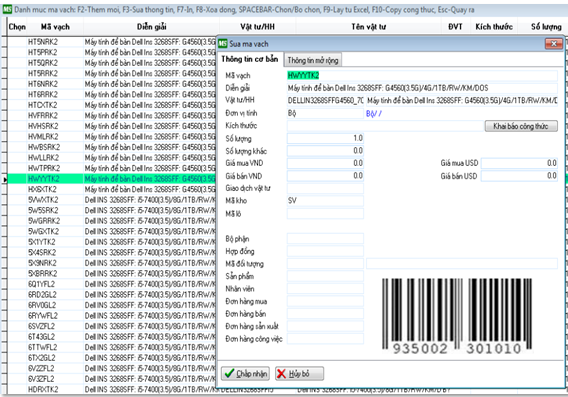This screenshot has height=397, width=568.
Task: Click the Diễn giải input field
Action: pos(422,88)
